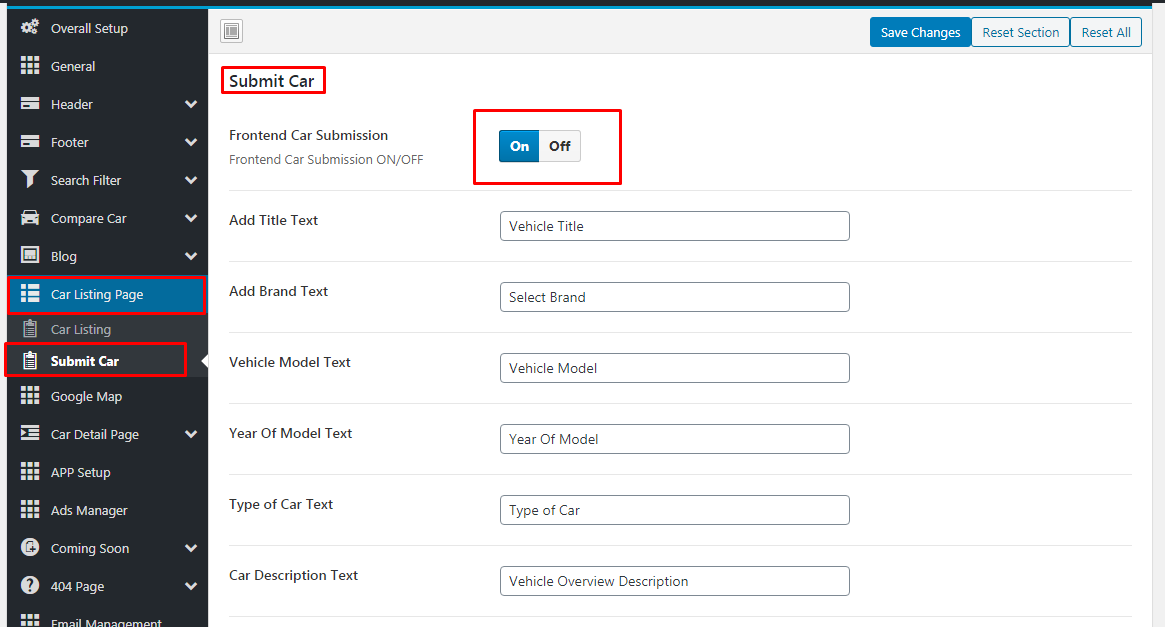
Task: Click the Google Map grid icon
Action: pos(30,395)
